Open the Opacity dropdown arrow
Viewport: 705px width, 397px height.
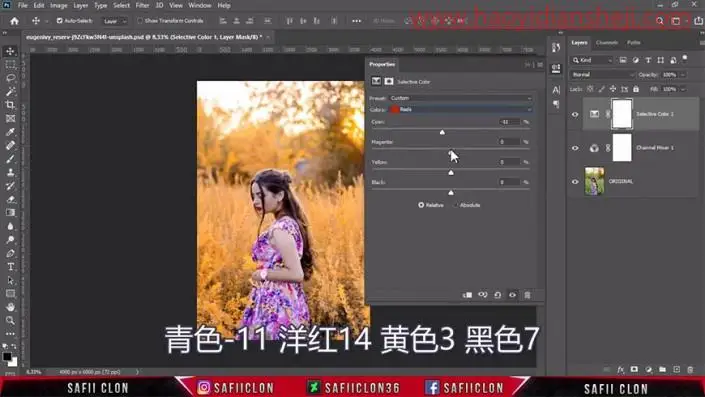click(x=683, y=75)
